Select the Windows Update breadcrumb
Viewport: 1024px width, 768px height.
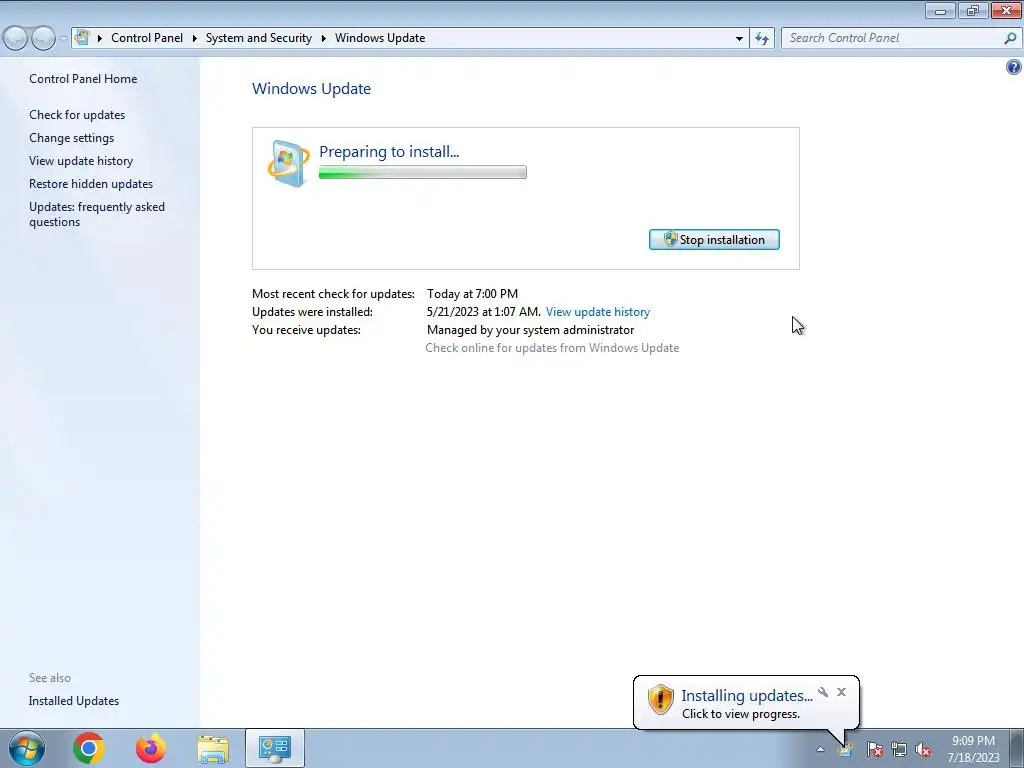[x=380, y=38]
